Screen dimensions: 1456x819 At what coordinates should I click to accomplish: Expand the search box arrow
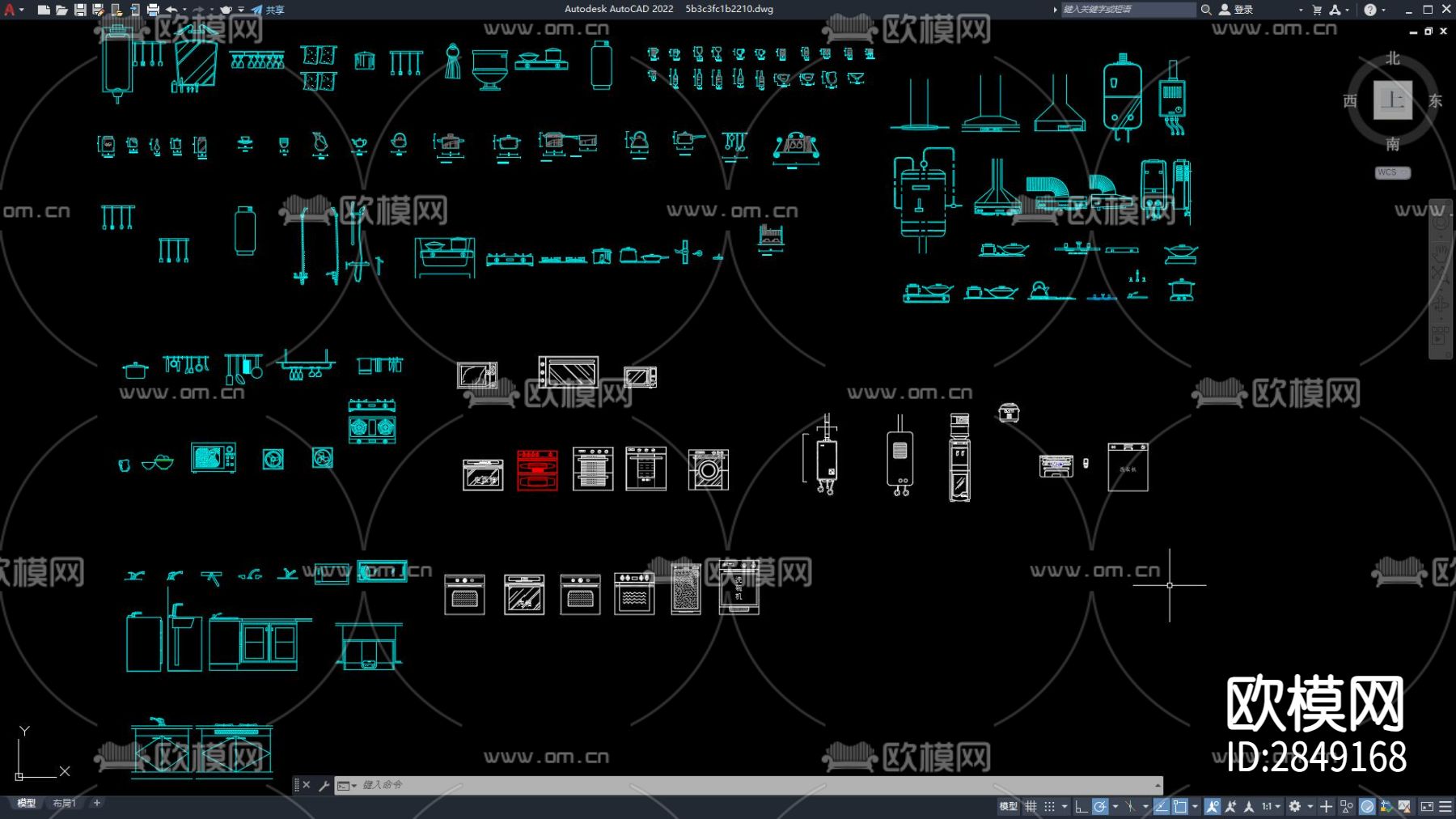1055,10
